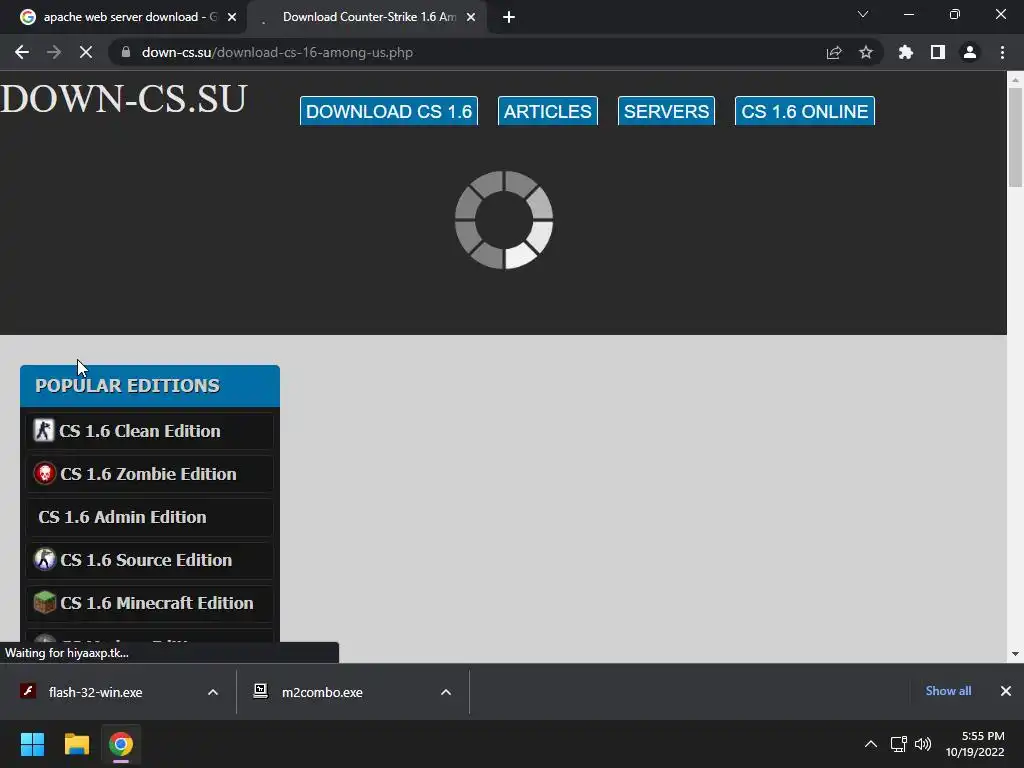Open the Extensions puzzle icon
The image size is (1024, 768).
[906, 52]
